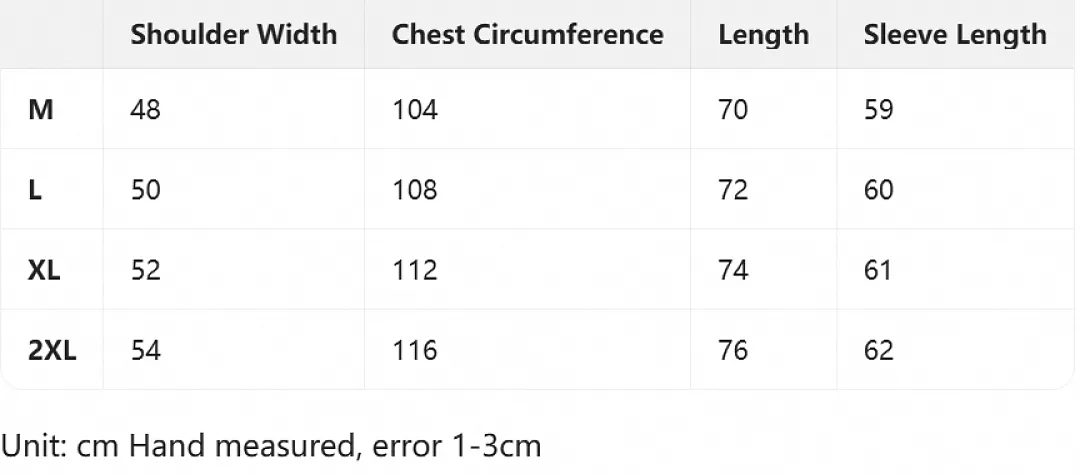Click the length value 72
Screen dimensions: 1080x474
point(733,189)
